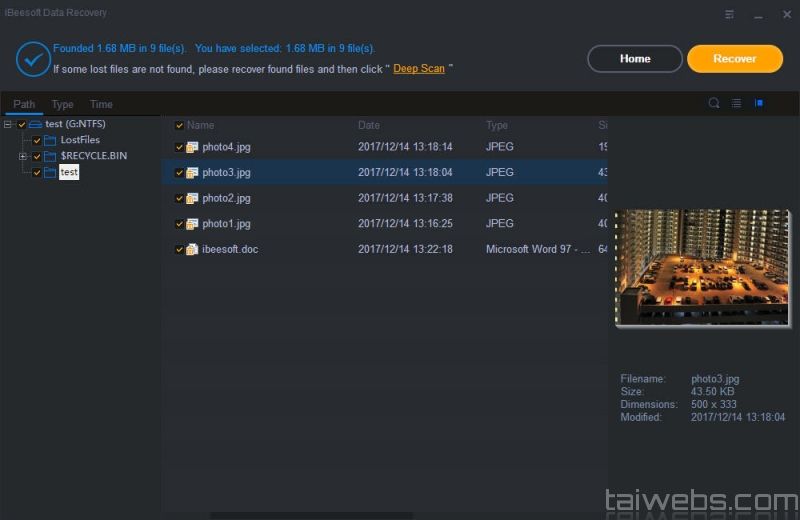
Task: Click the LostFiles folder icon
Action: [x=50, y=140]
